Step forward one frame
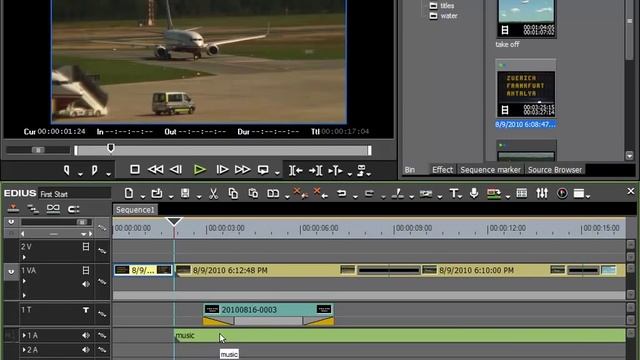Viewport: 640px width, 360px height. point(222,169)
